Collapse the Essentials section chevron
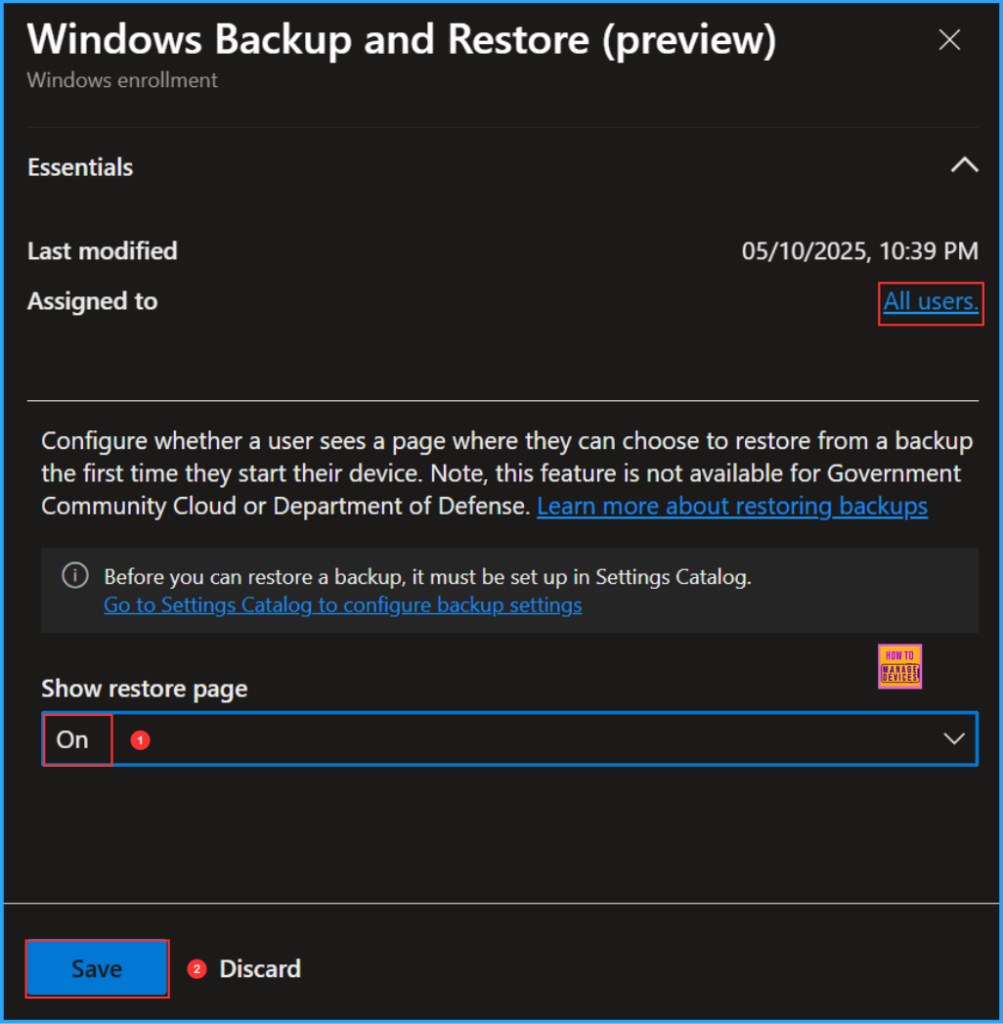Viewport: 1003px width, 1024px height. [964, 165]
